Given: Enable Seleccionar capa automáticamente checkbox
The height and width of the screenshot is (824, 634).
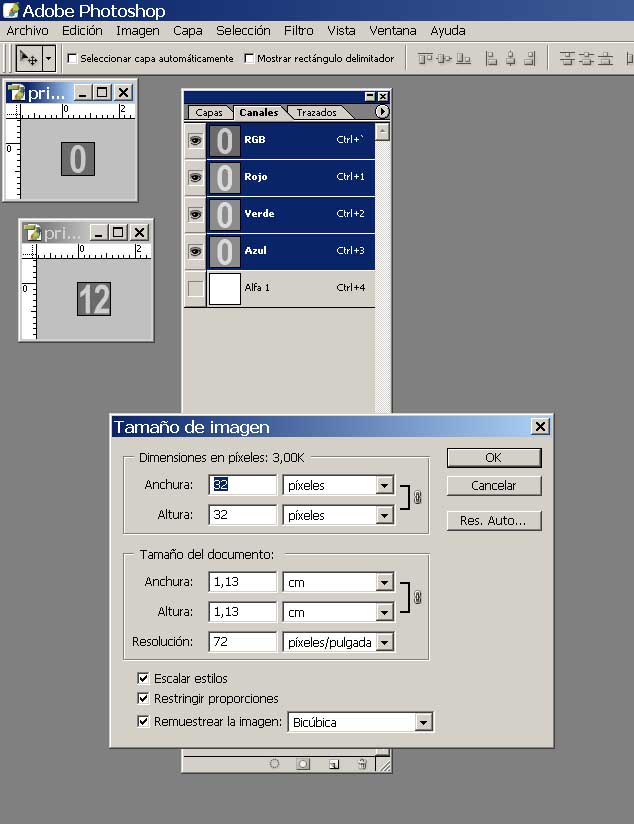Looking at the screenshot, I should tap(72, 59).
